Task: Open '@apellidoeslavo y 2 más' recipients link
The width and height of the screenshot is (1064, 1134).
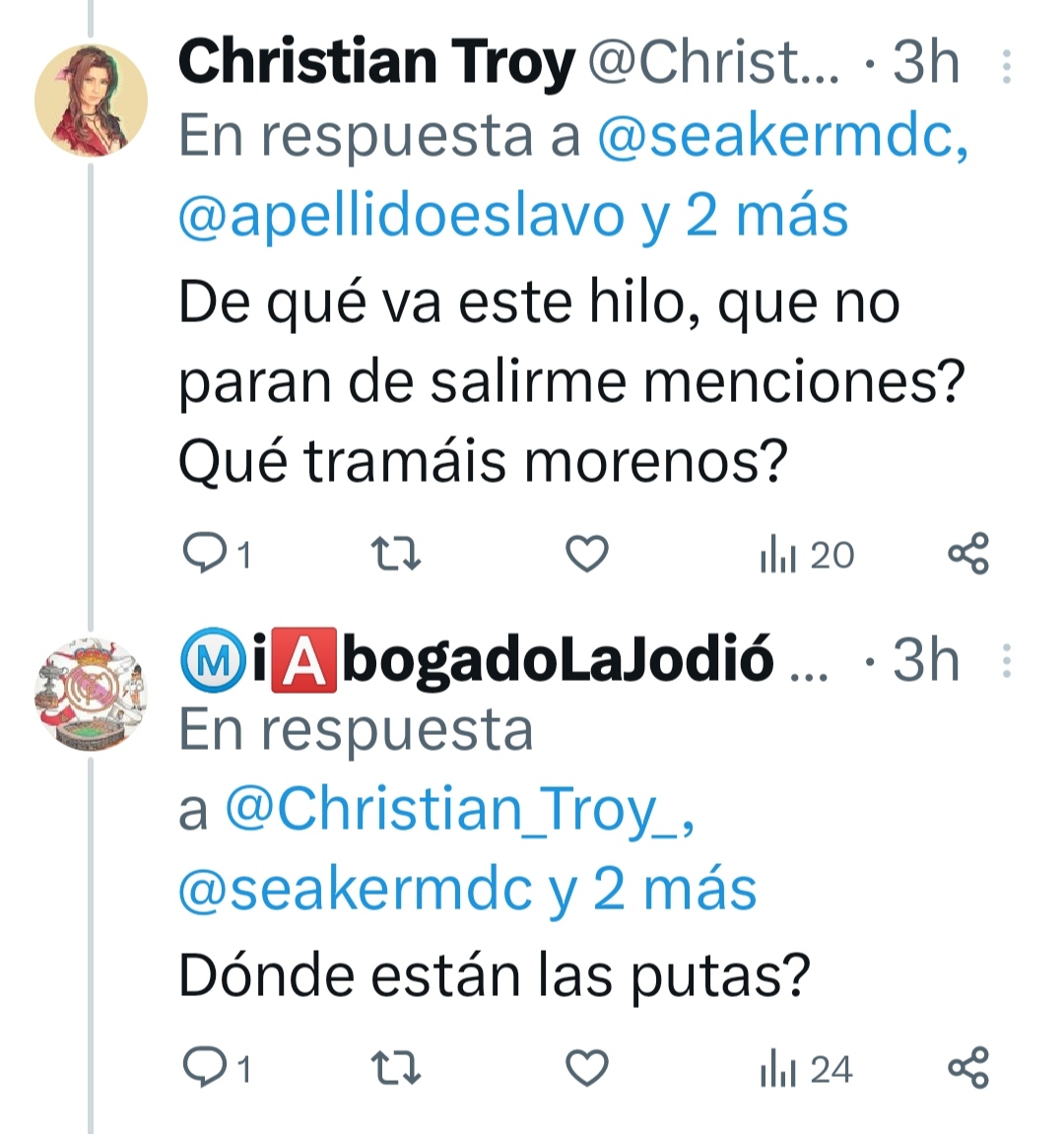Action: coord(513,216)
